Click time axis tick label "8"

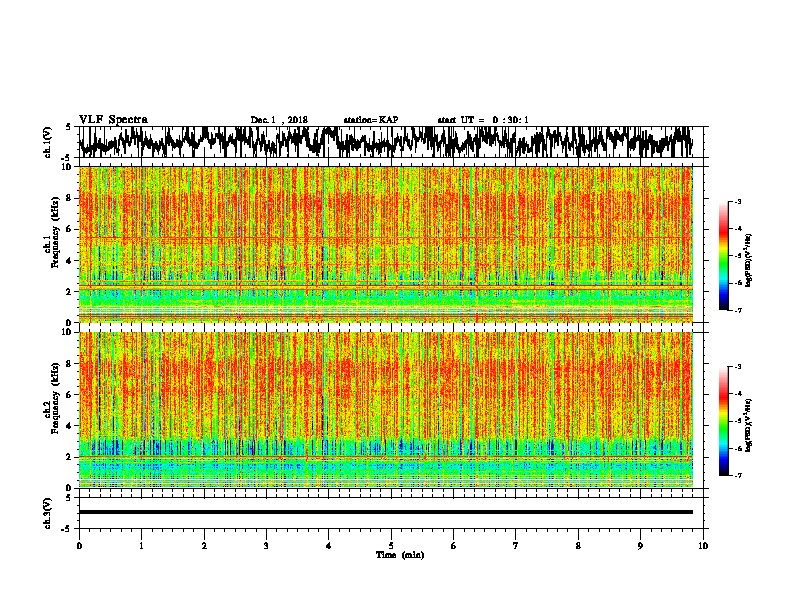pos(578,546)
